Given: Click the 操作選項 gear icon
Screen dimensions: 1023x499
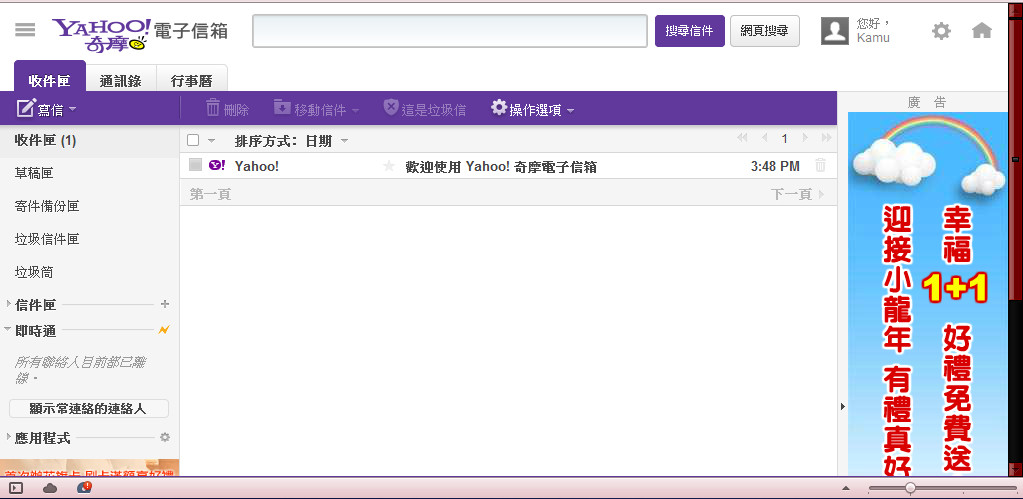Looking at the screenshot, I should [x=498, y=107].
